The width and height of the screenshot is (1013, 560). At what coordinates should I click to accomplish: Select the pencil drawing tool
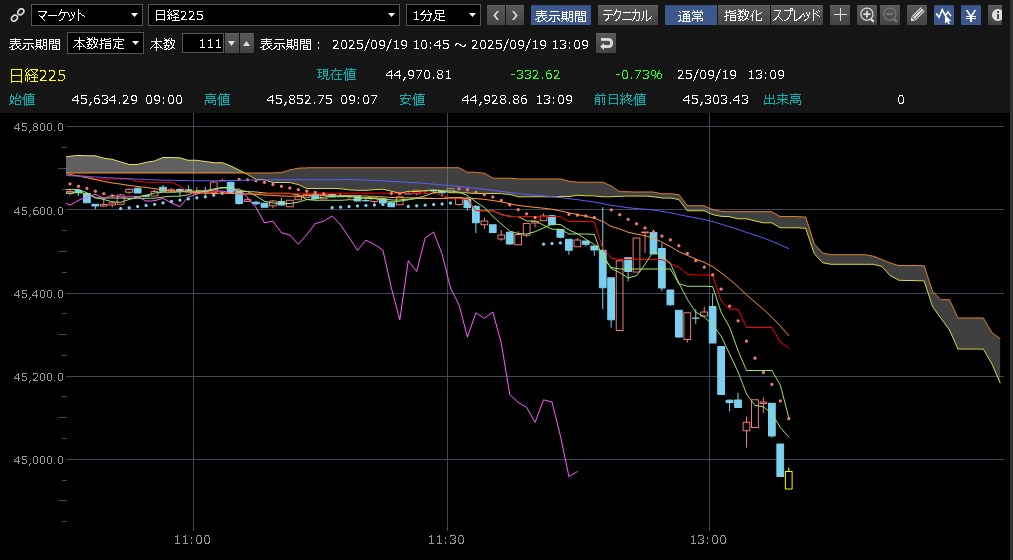click(917, 16)
